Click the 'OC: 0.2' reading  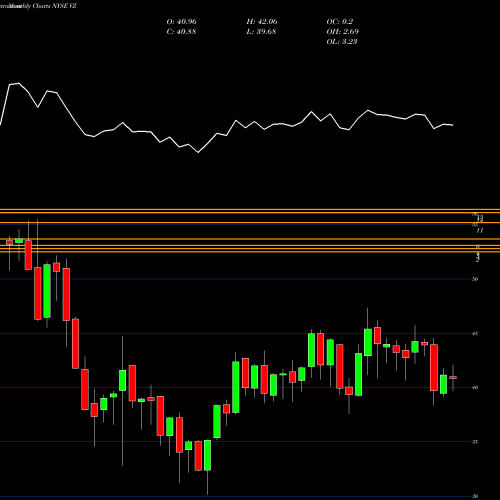(x=339, y=22)
